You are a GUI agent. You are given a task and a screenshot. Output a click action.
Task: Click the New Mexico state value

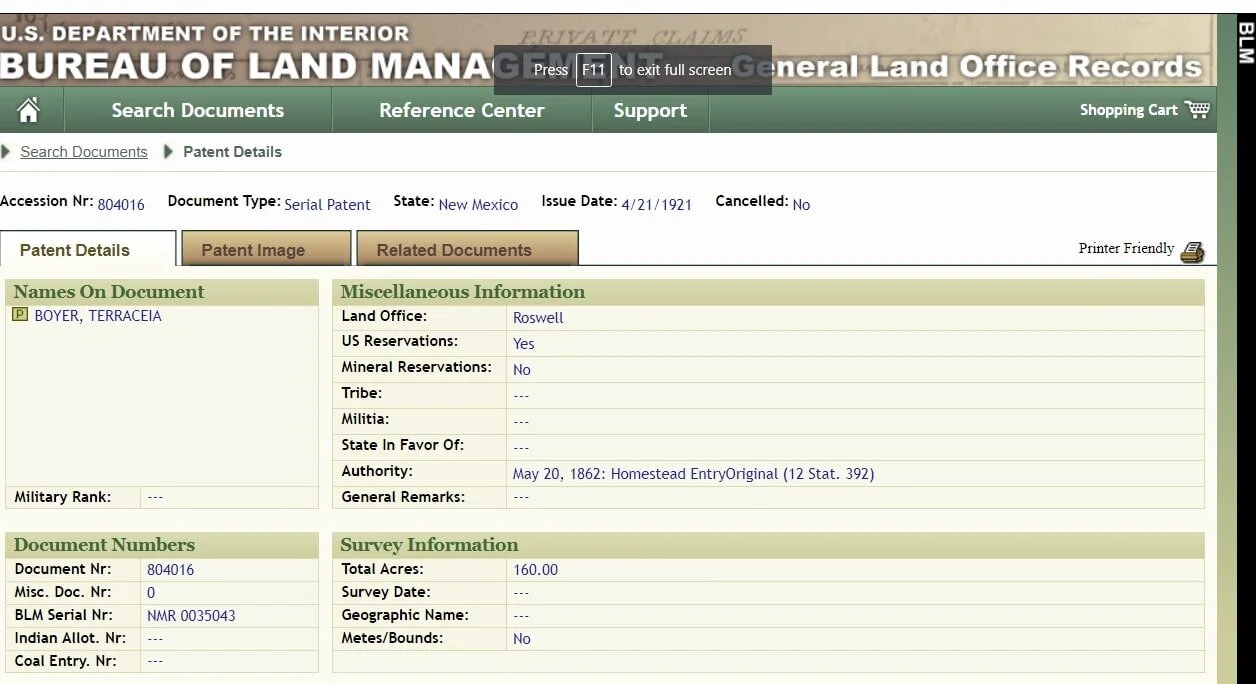pyautogui.click(x=478, y=205)
